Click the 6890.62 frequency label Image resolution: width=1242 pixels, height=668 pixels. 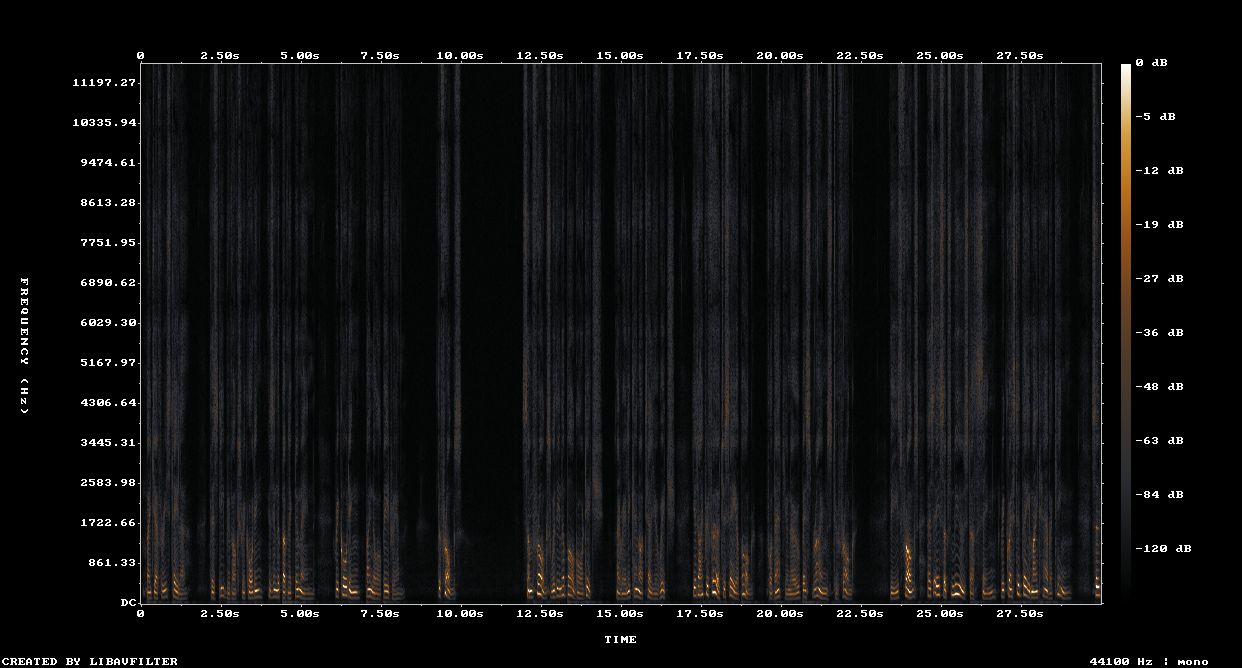(108, 282)
